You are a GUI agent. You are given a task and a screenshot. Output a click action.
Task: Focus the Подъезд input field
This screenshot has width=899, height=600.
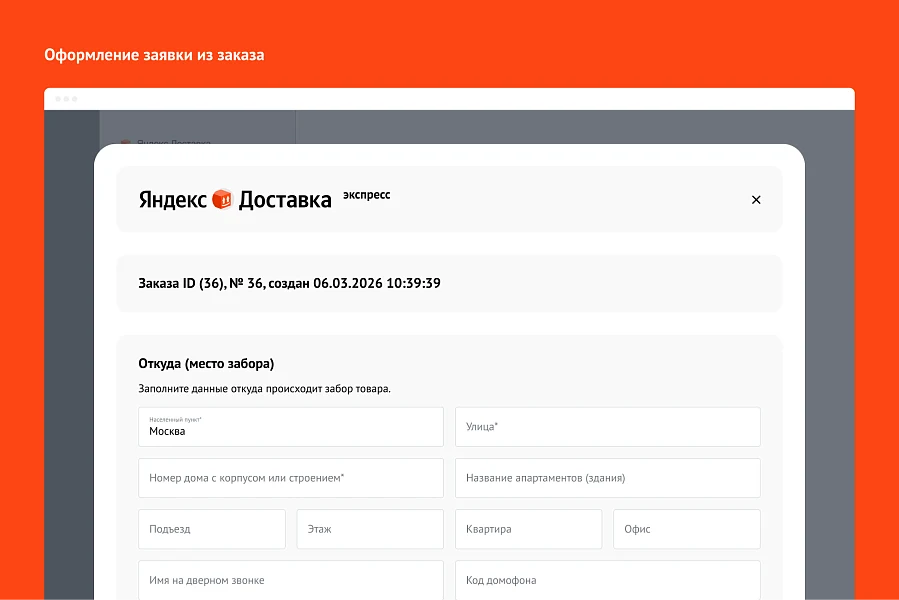point(212,529)
